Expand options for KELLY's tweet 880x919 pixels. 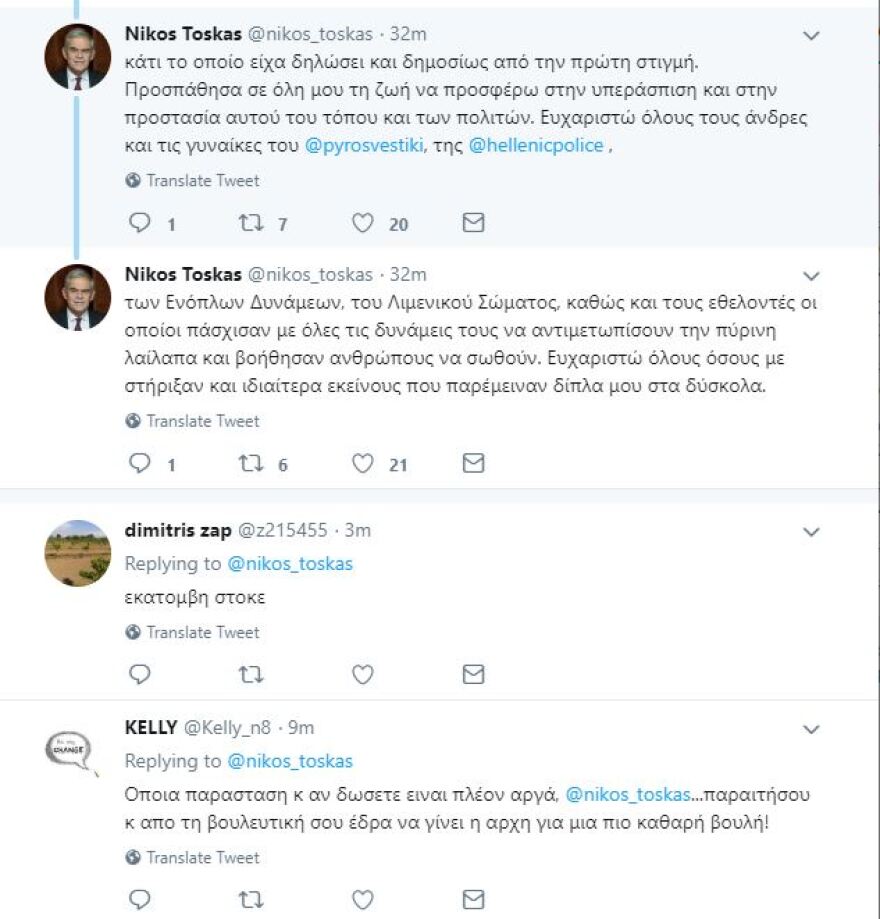pos(811,730)
